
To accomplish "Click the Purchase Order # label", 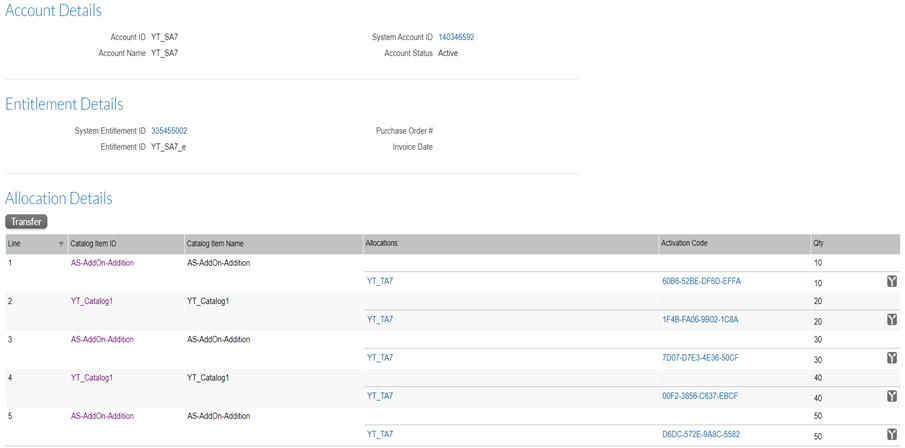I will pyautogui.click(x=405, y=131).
